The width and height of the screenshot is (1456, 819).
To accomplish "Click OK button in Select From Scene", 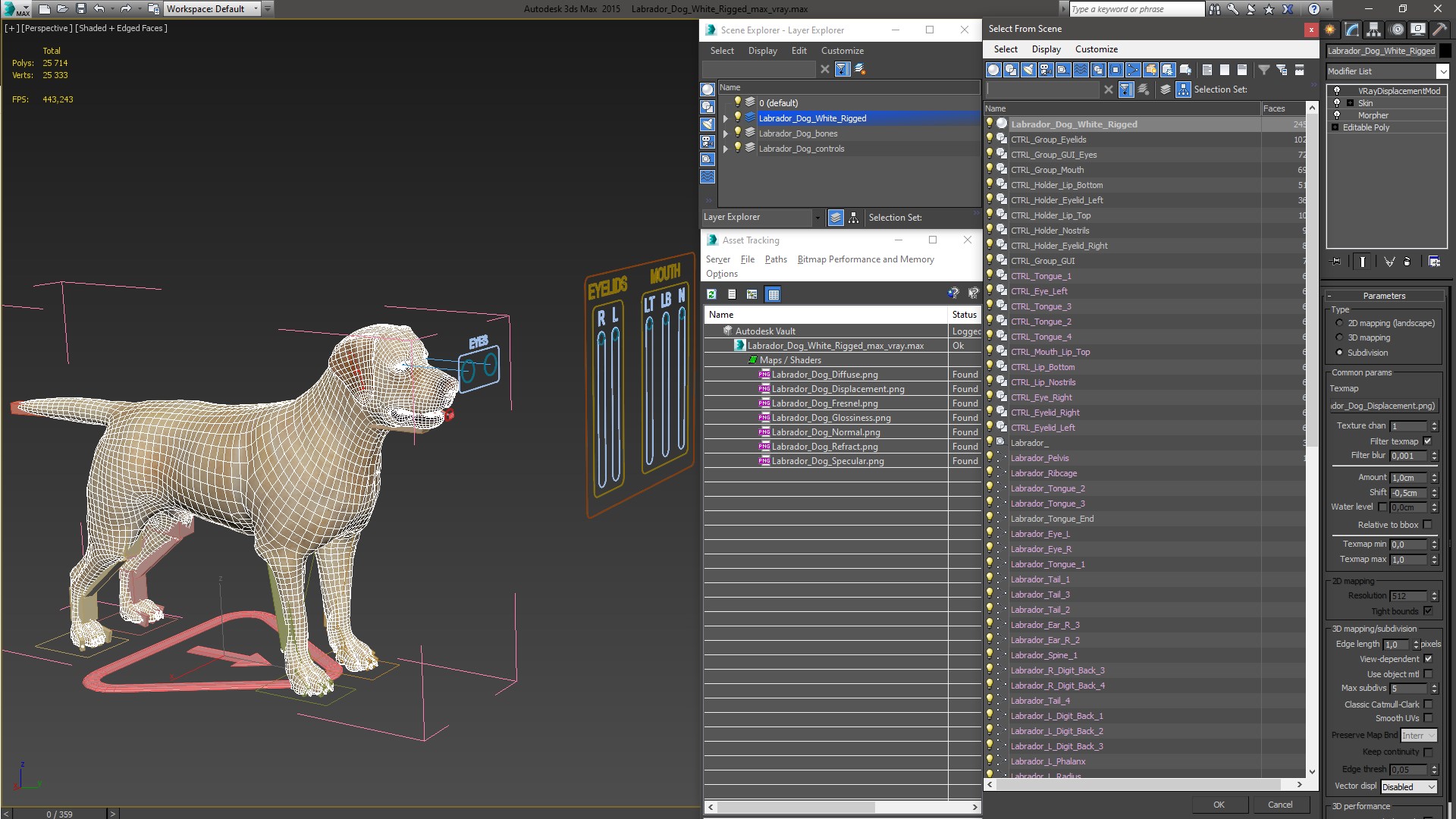I will pos(1219,805).
